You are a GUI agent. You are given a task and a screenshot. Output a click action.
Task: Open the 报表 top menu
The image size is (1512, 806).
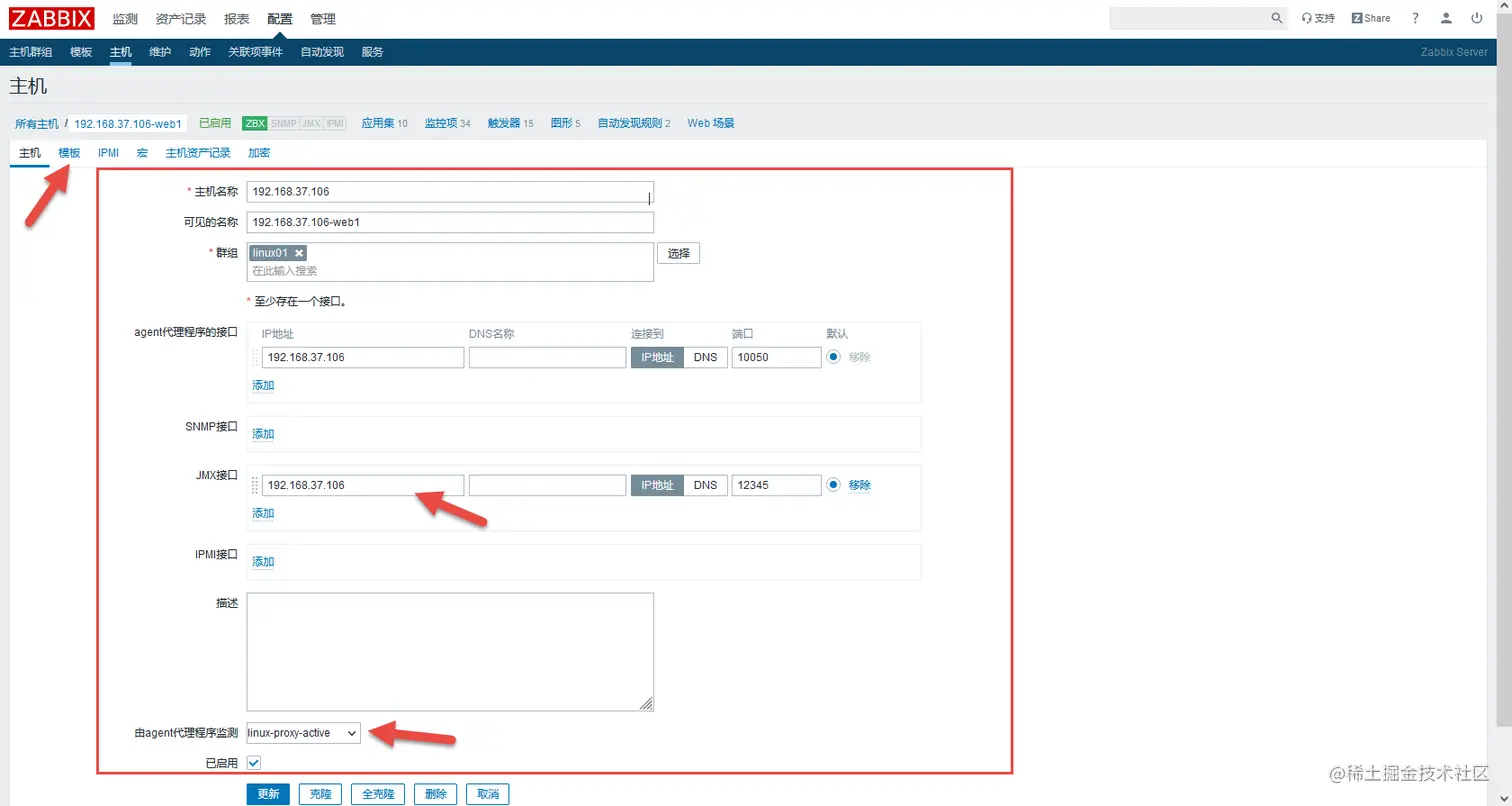point(237,19)
